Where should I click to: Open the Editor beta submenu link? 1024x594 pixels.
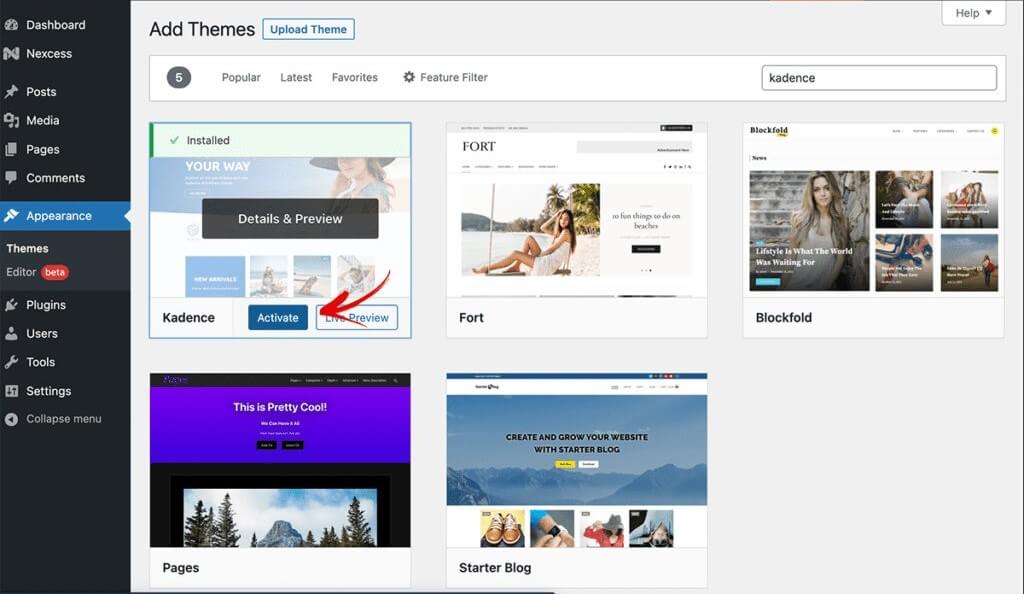pos(37,272)
